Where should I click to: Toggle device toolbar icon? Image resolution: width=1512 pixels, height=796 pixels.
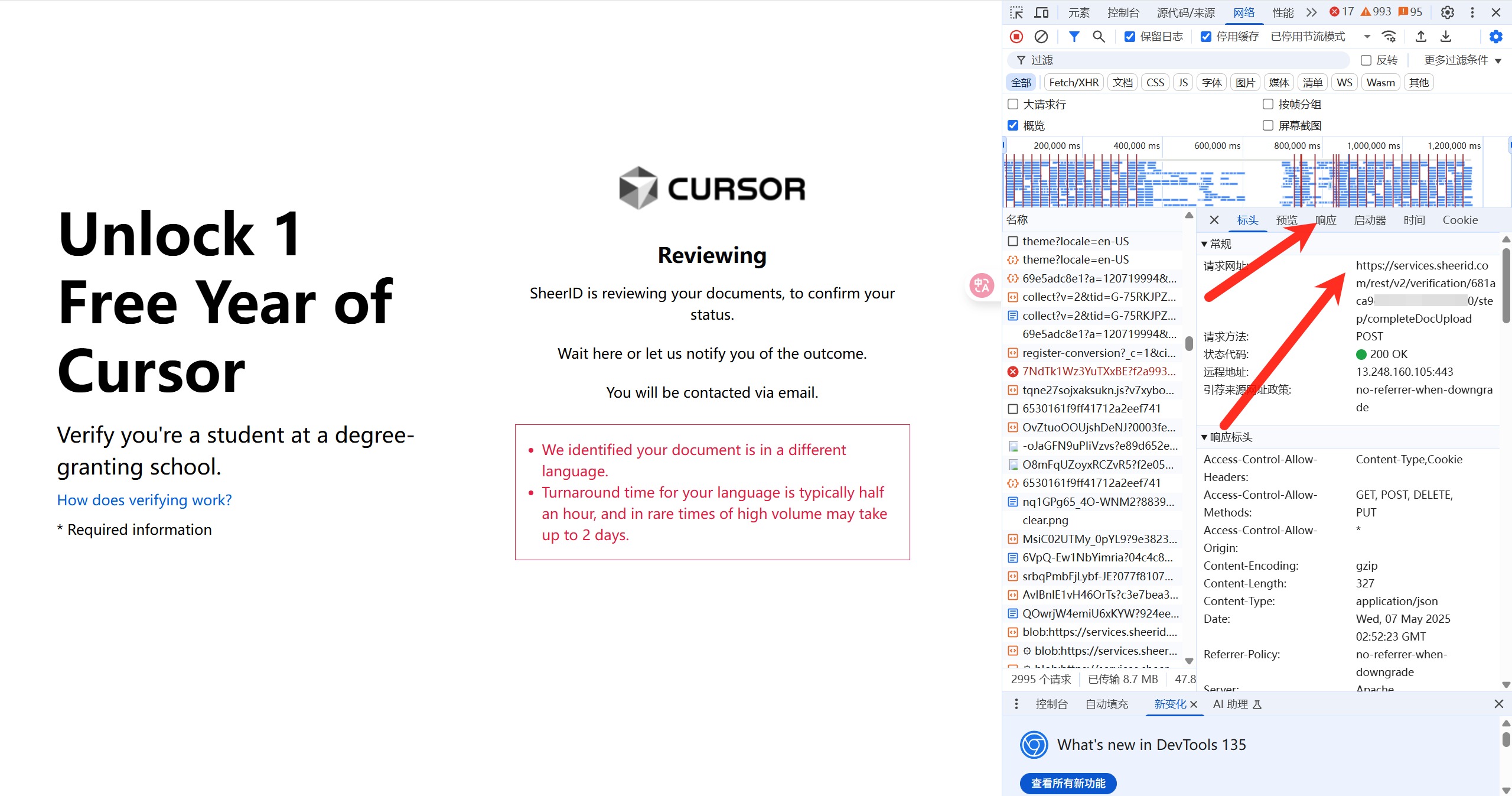(1041, 12)
